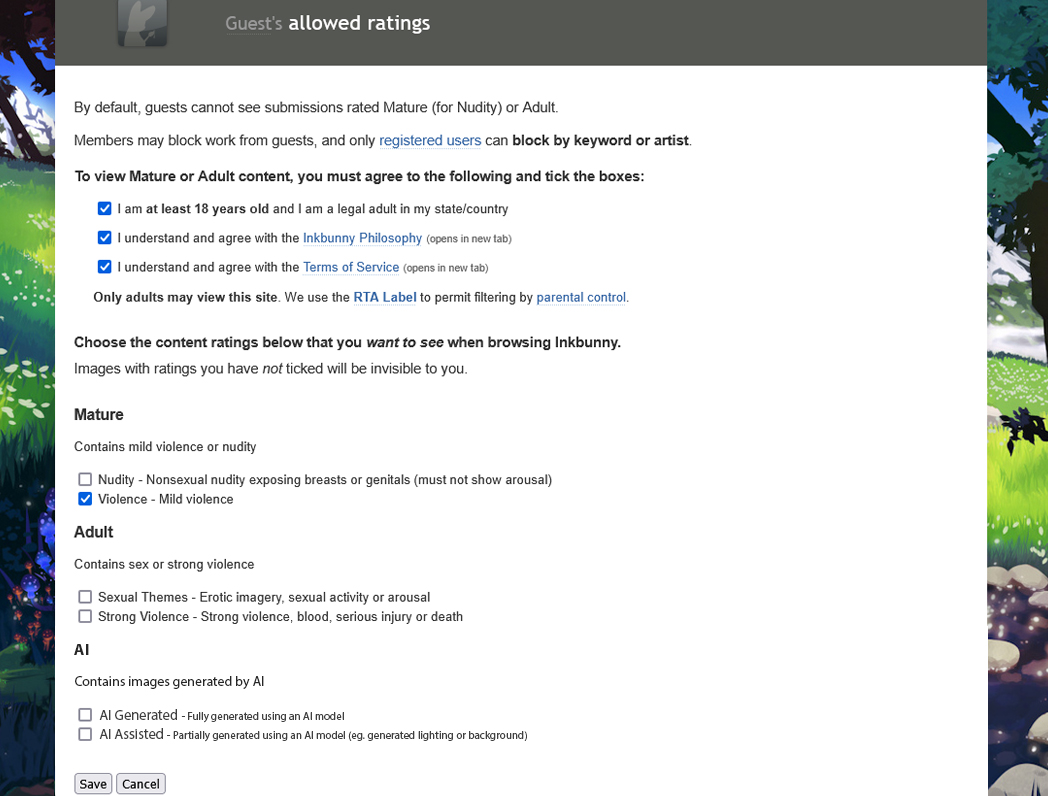
Task: Open the Inkbunny Philosophy link
Action: tap(362, 238)
